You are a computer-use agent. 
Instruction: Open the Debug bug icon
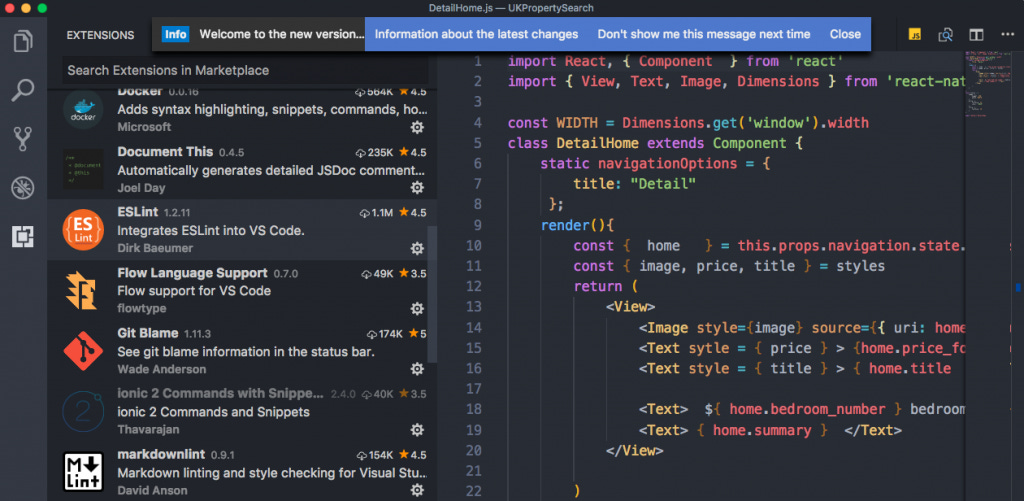(x=23, y=188)
